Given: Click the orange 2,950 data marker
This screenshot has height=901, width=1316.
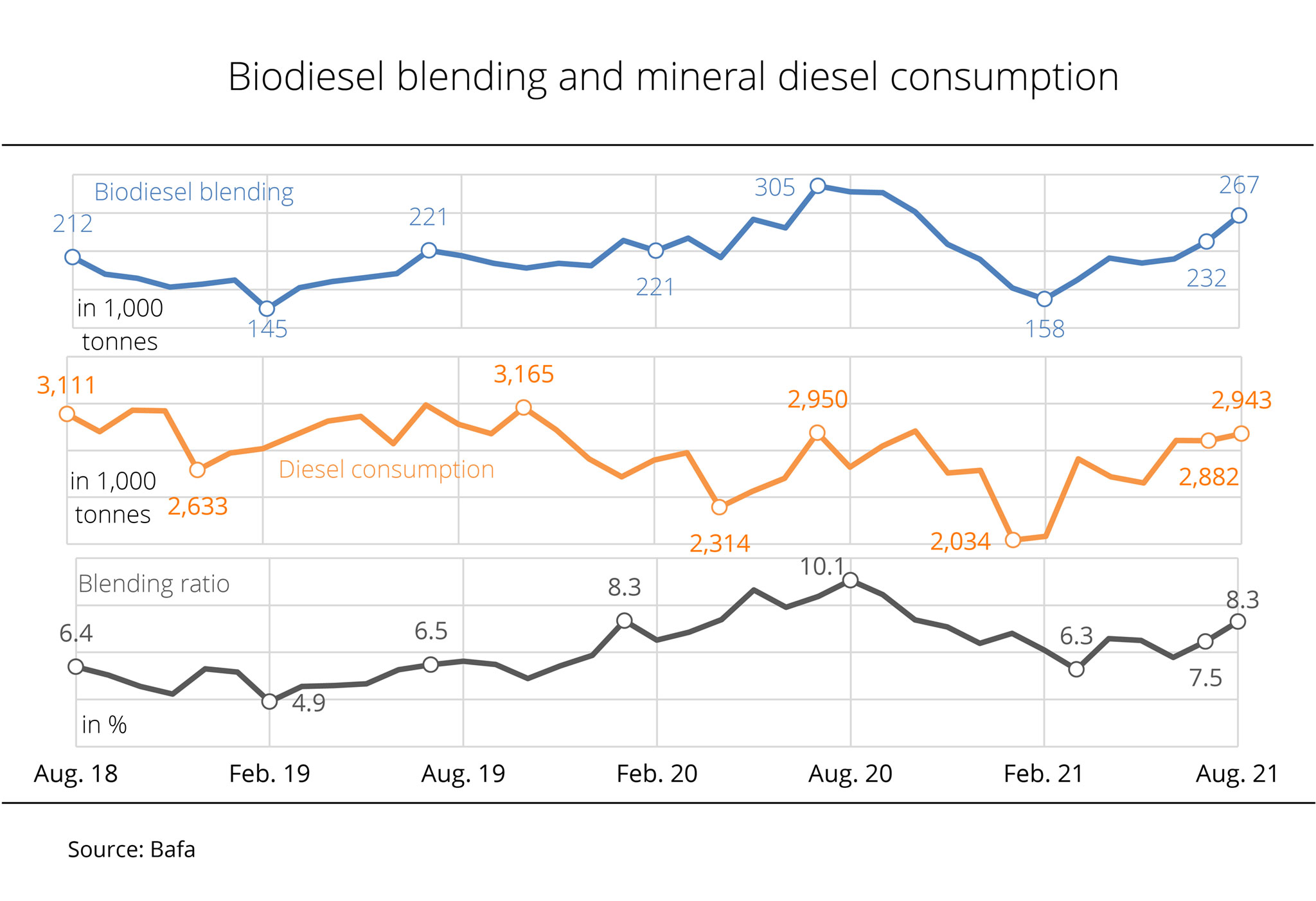Looking at the screenshot, I should coord(817,433).
